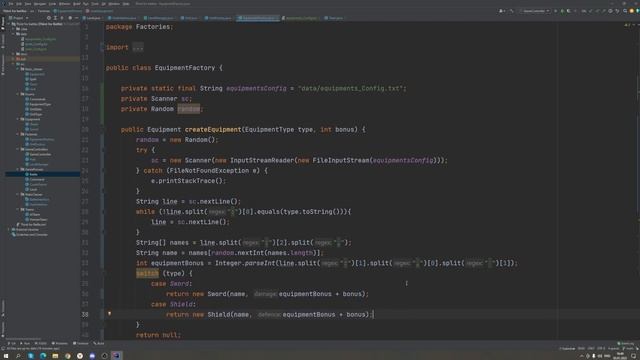The image size is (640, 360).
Task: Click the line separator indicator in status bar
Action: (591, 349)
